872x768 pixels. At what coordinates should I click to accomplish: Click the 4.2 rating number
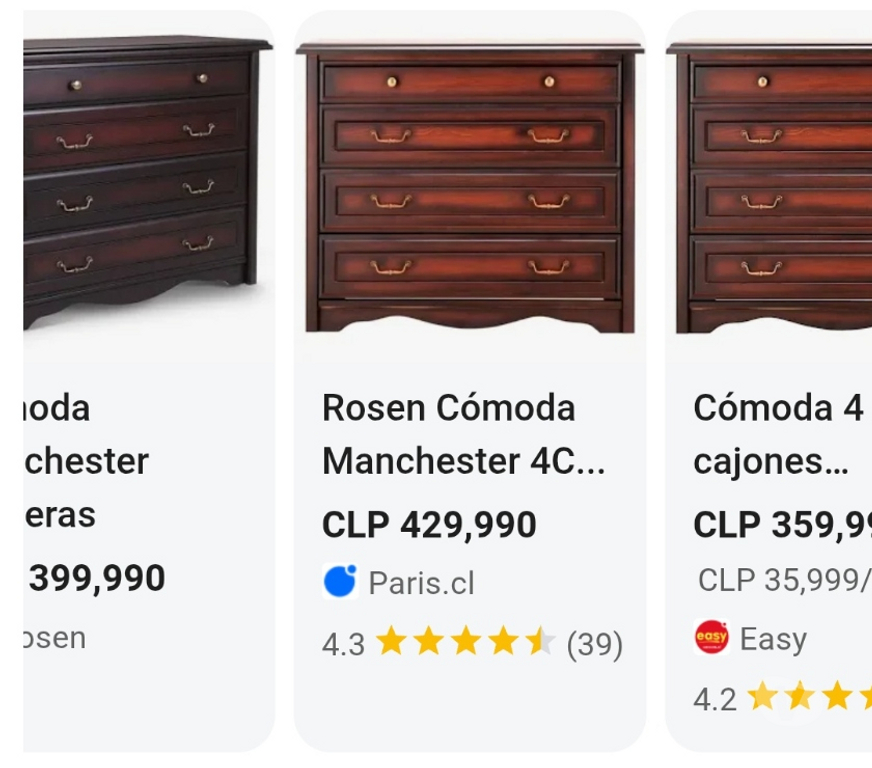[714, 699]
